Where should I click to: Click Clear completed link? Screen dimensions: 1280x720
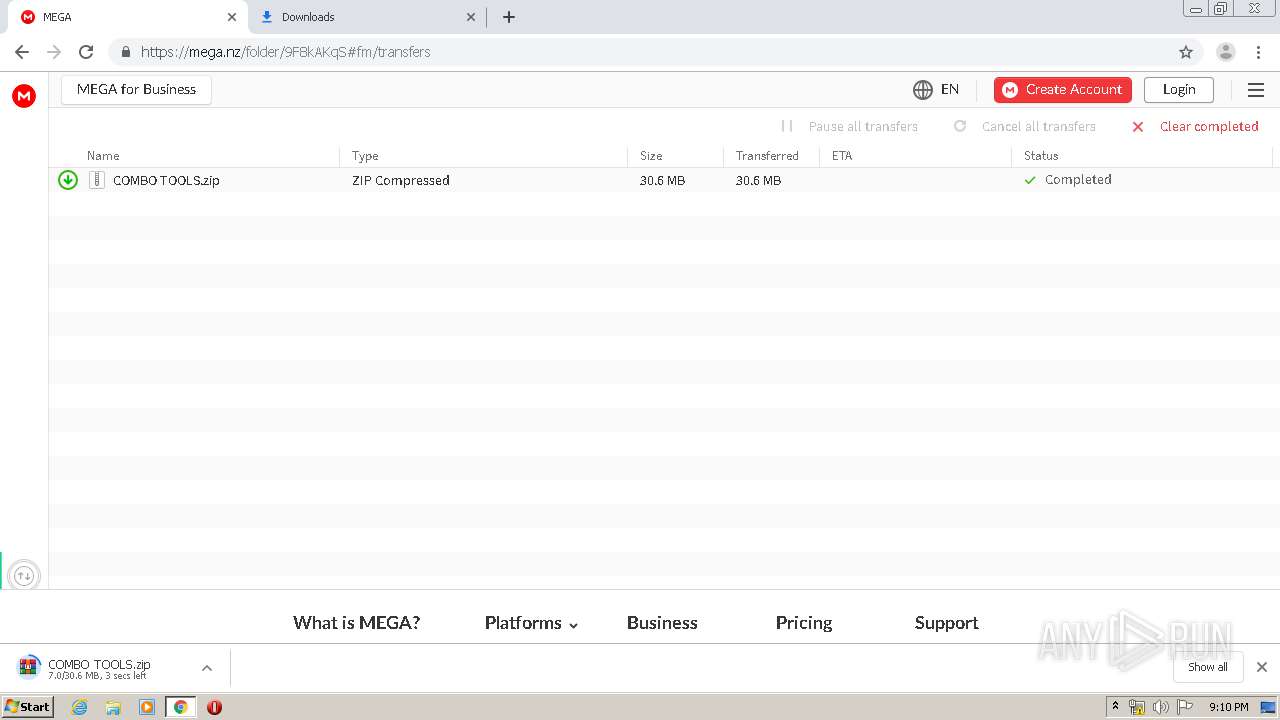pos(1209,127)
